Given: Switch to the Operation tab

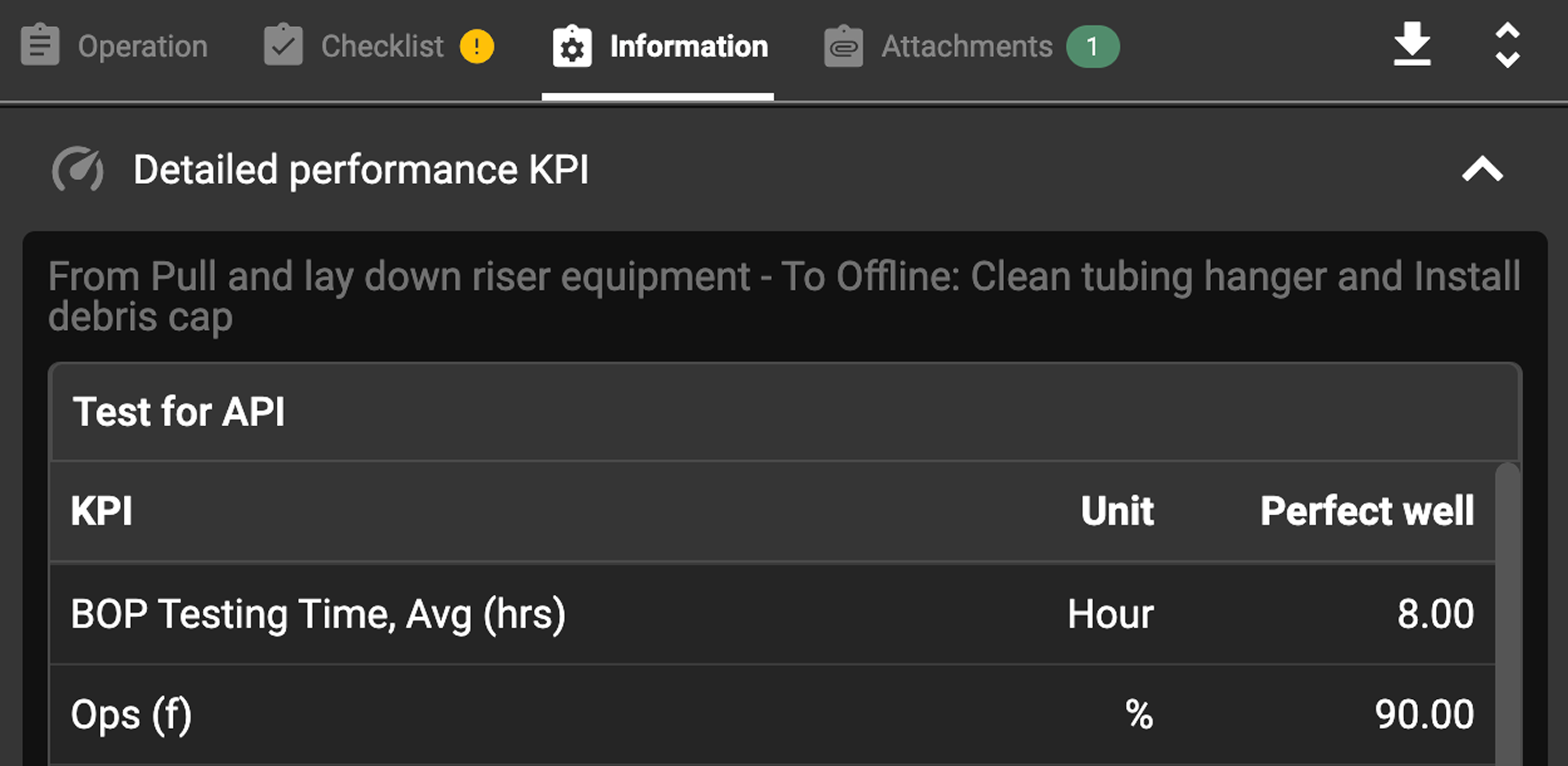Looking at the screenshot, I should click(x=144, y=46).
